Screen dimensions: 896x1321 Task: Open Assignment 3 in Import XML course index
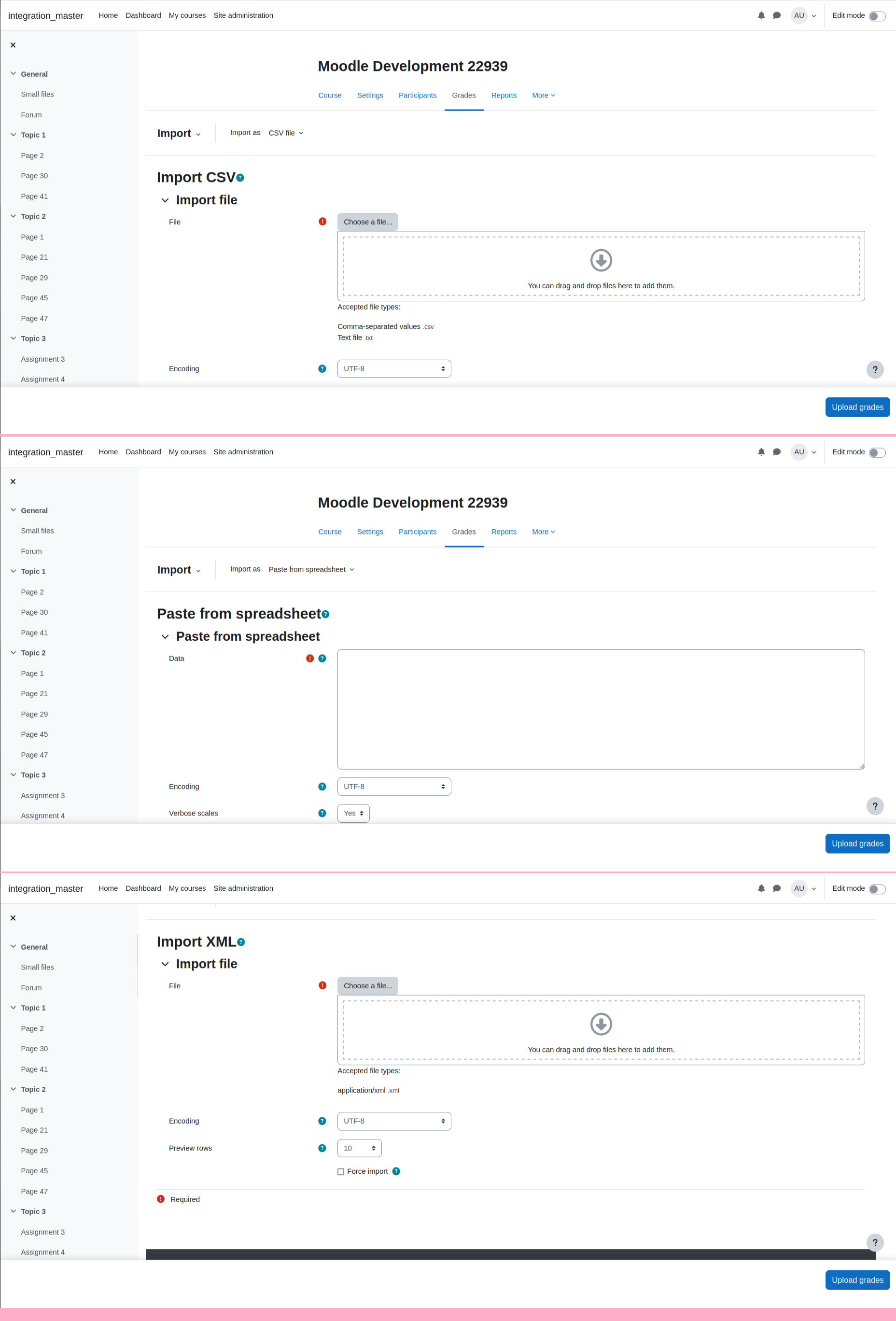[x=42, y=1232]
